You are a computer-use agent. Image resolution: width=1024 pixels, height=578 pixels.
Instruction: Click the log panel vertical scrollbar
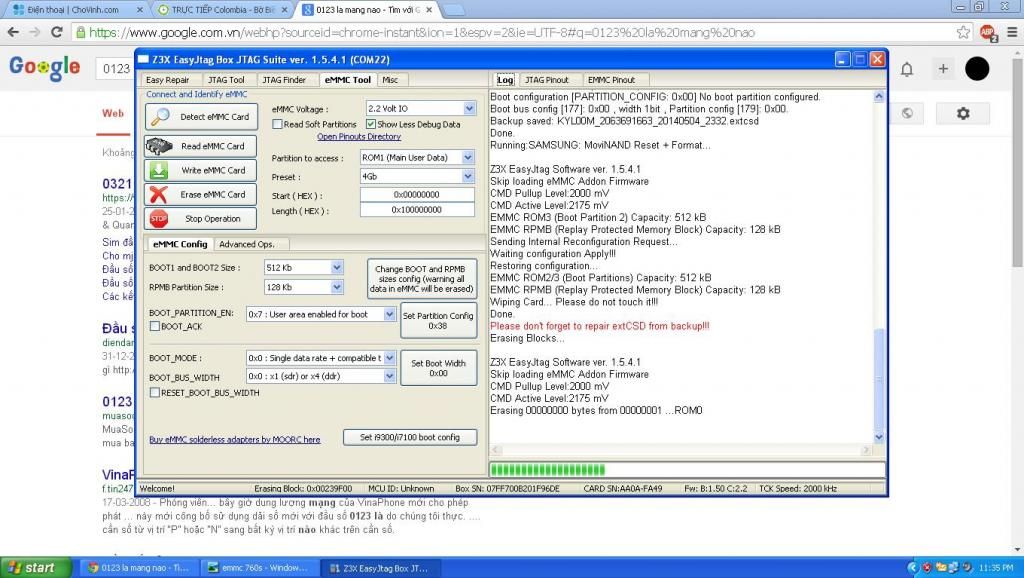click(x=879, y=267)
